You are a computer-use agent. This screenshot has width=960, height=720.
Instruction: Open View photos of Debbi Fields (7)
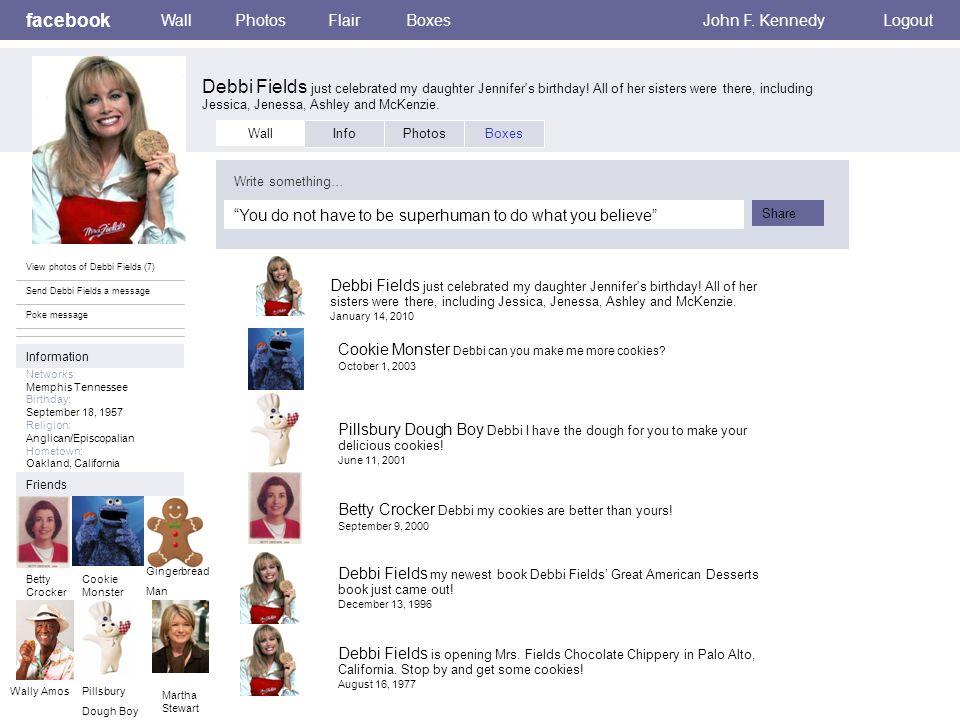[90, 267]
